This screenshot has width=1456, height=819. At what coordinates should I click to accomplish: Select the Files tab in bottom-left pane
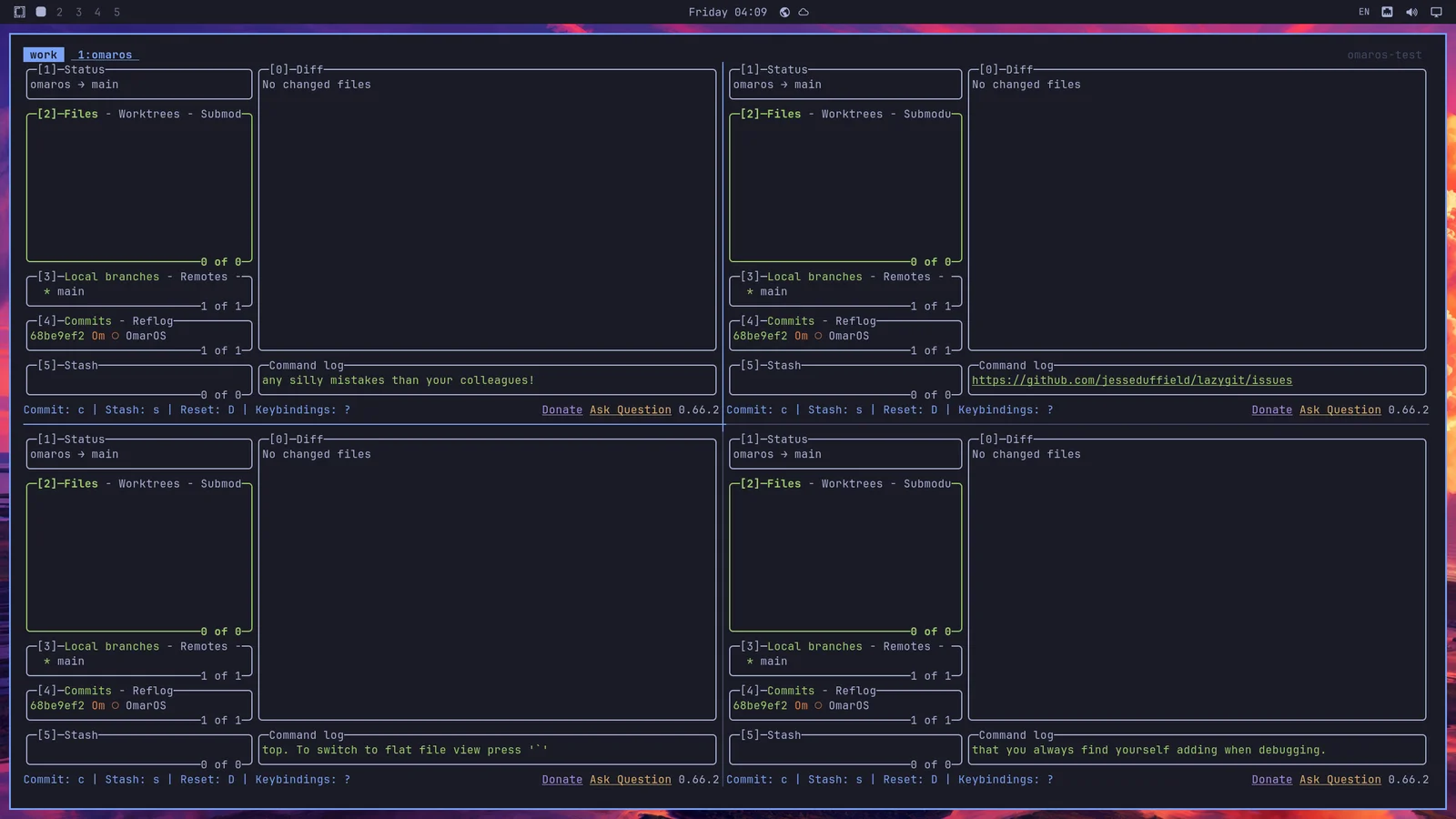[81, 483]
